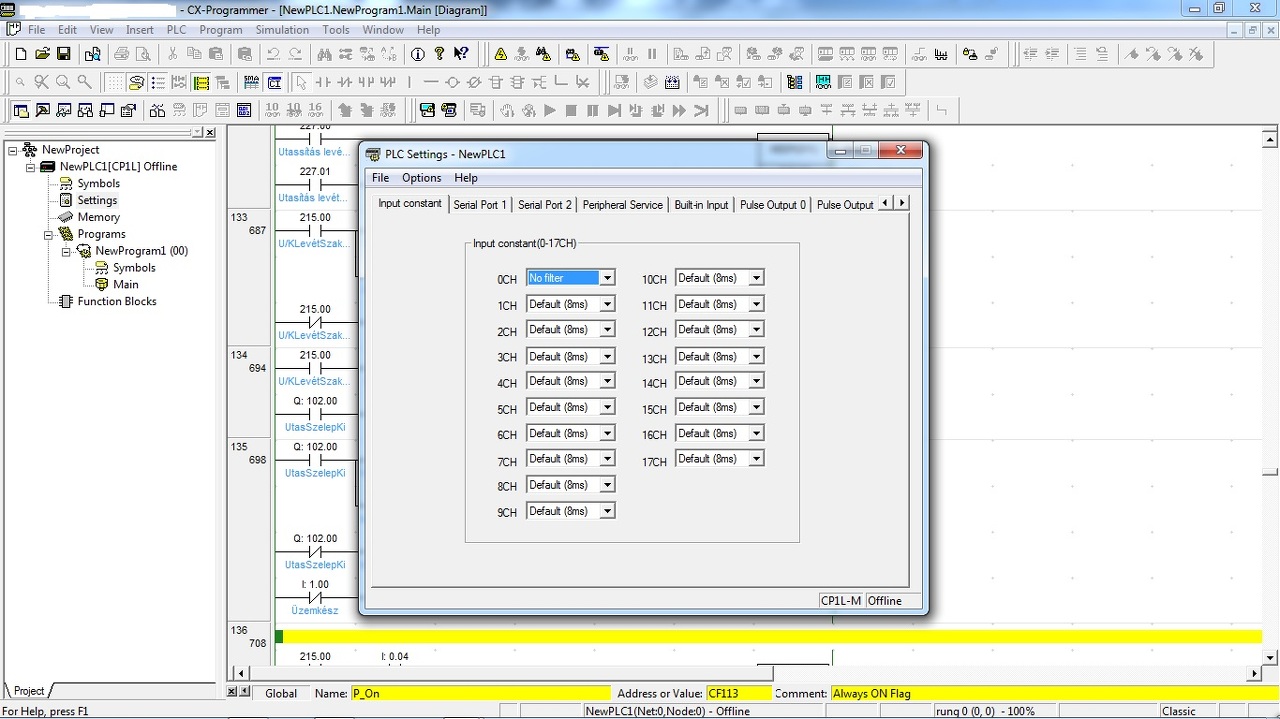1280x719 pixels.
Task: Click the About info icon
Action: click(417, 54)
